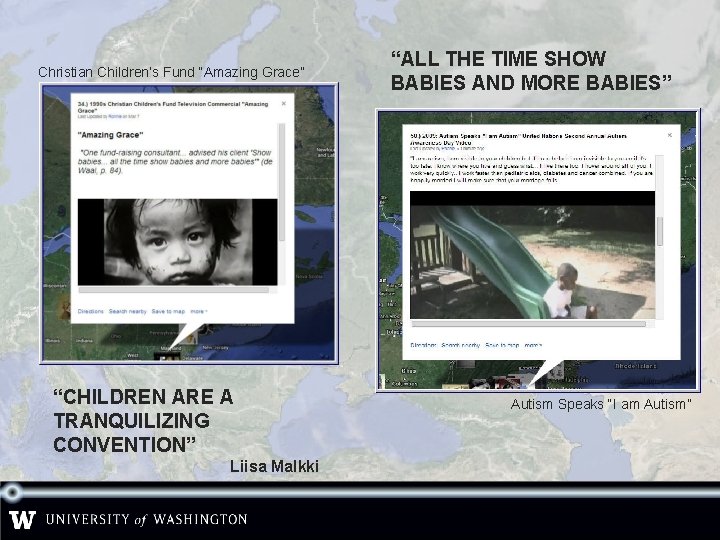Click Save to map in Amazing Grace popup

[168, 311]
